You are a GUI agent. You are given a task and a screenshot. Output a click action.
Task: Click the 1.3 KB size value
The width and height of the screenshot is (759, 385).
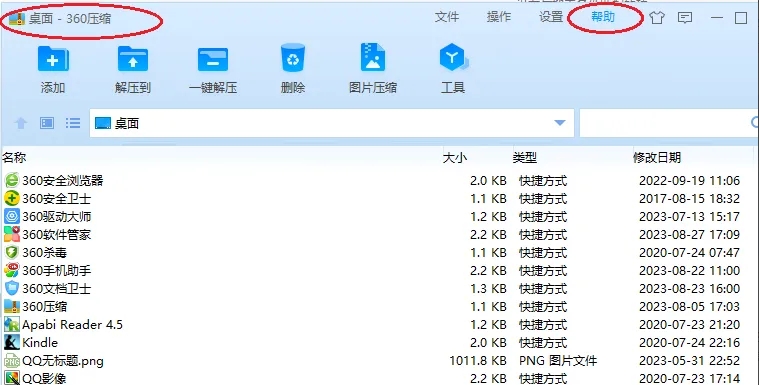(488, 288)
